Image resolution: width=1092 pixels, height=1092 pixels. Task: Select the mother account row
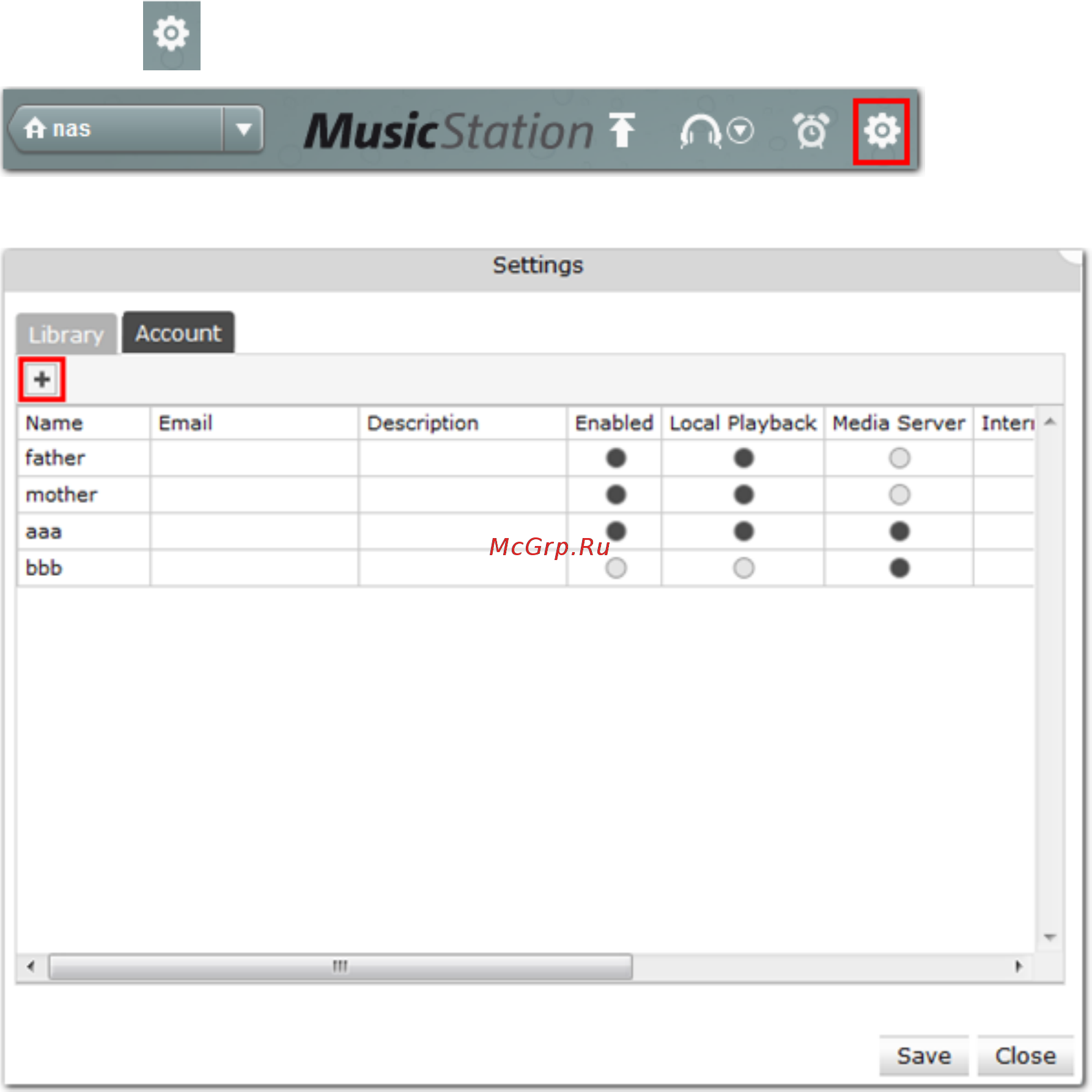point(526,495)
